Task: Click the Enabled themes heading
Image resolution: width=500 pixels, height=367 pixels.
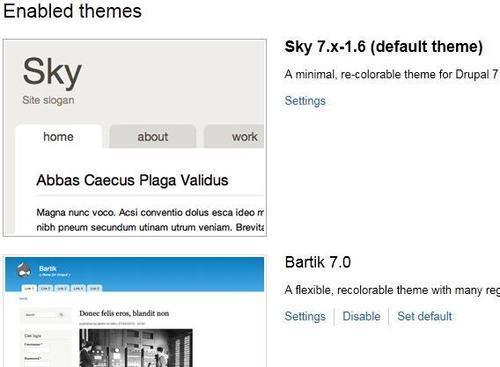Action: [x=72, y=11]
